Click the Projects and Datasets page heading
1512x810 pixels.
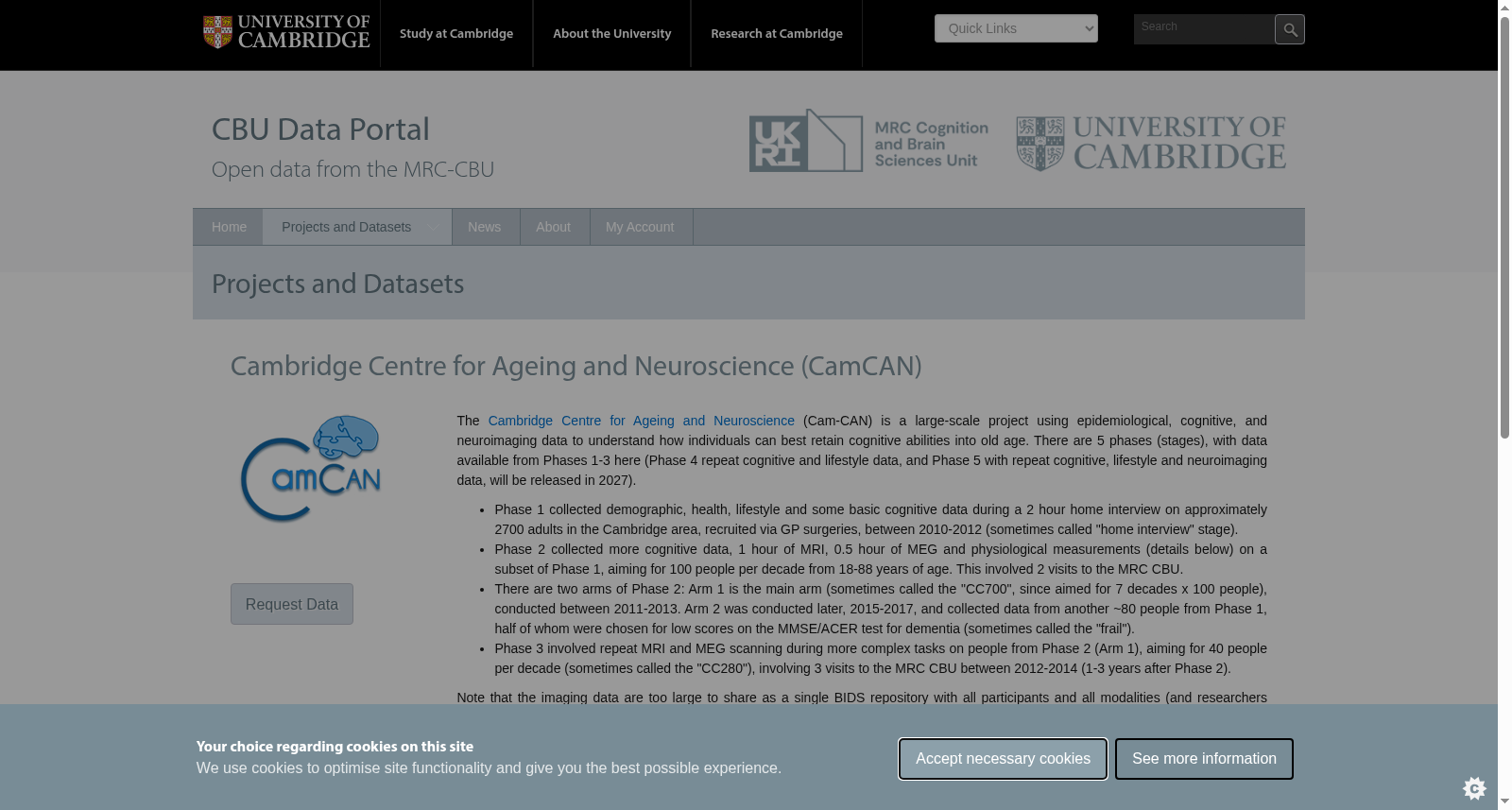(337, 284)
